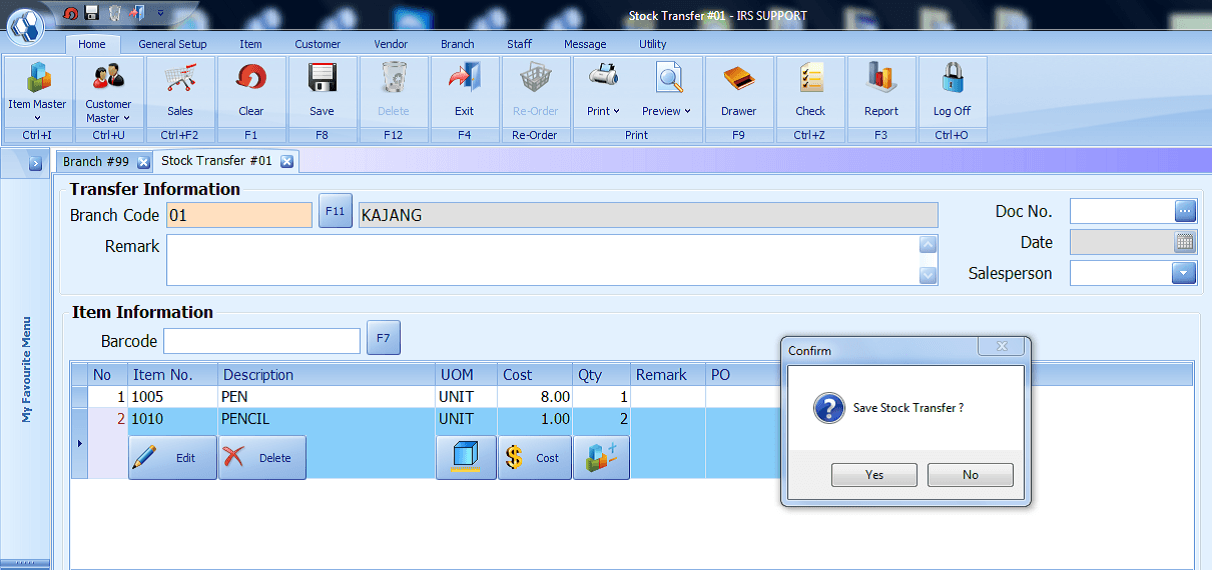Open the Vendor ribbon tab

(x=391, y=44)
